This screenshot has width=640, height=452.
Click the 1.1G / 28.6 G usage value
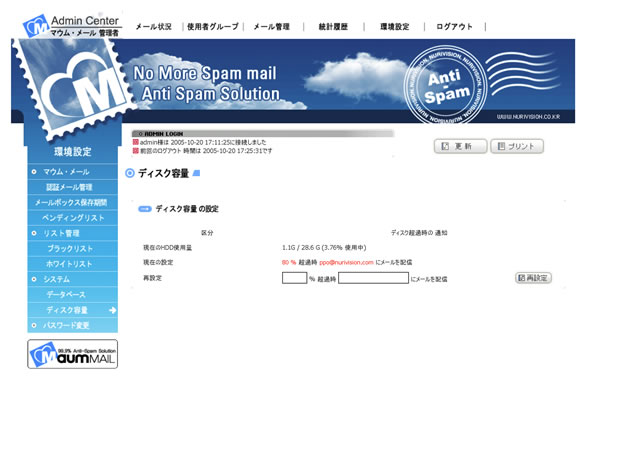point(324,248)
